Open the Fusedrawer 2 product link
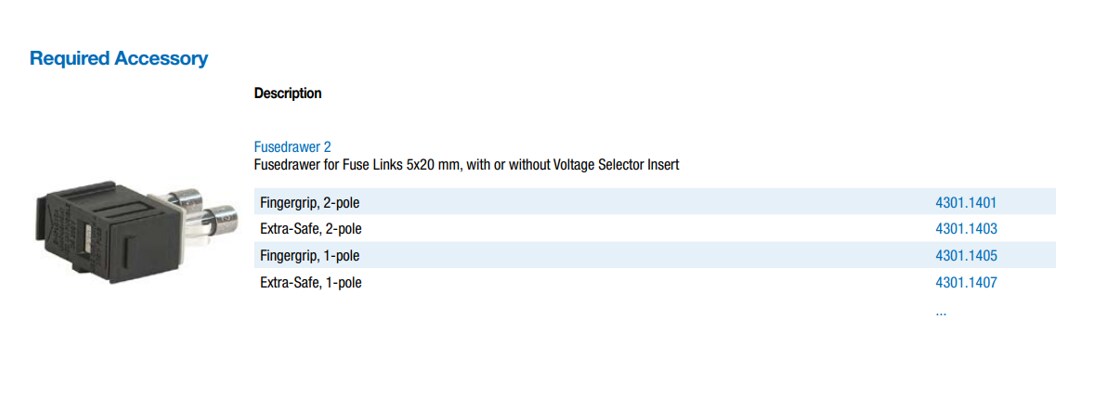 click(x=292, y=146)
